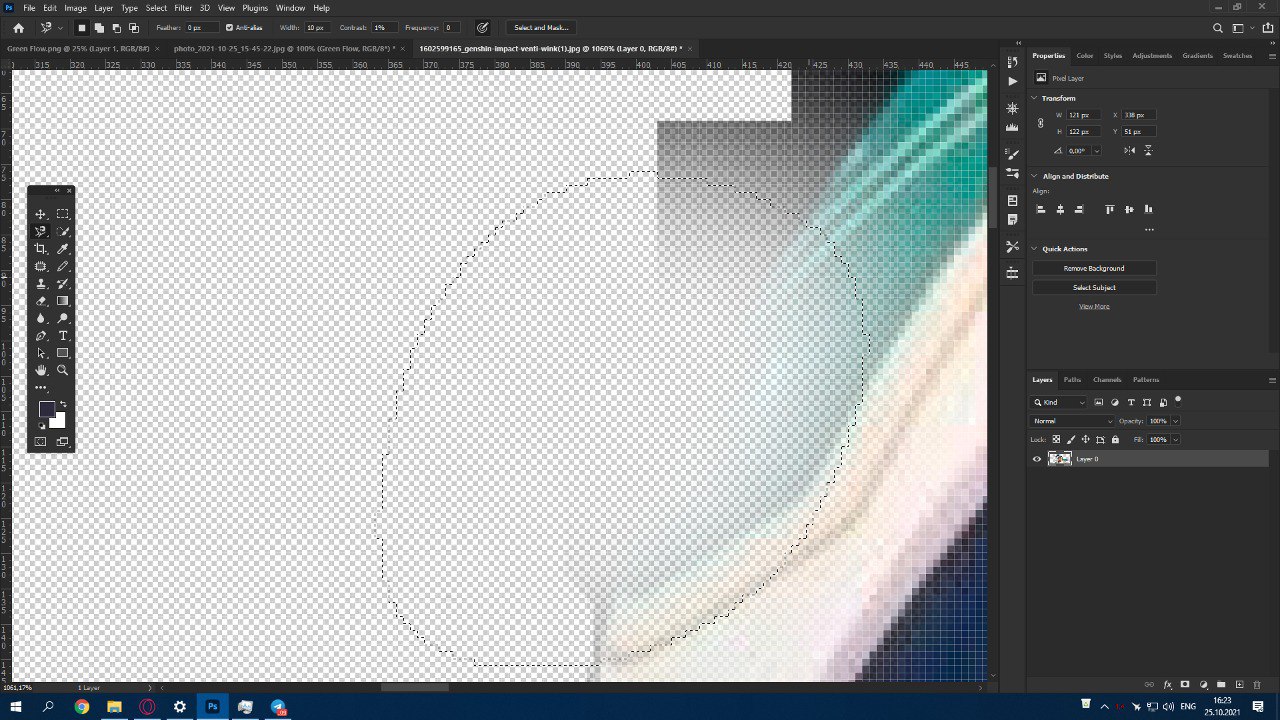
Task: Create a new layer
Action: point(1239,685)
